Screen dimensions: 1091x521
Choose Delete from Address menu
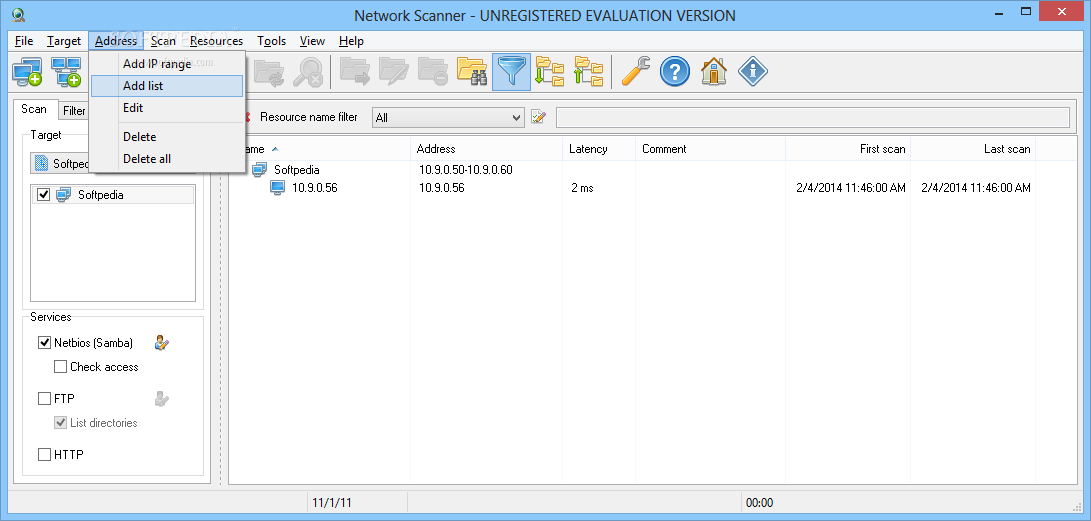click(167, 137)
